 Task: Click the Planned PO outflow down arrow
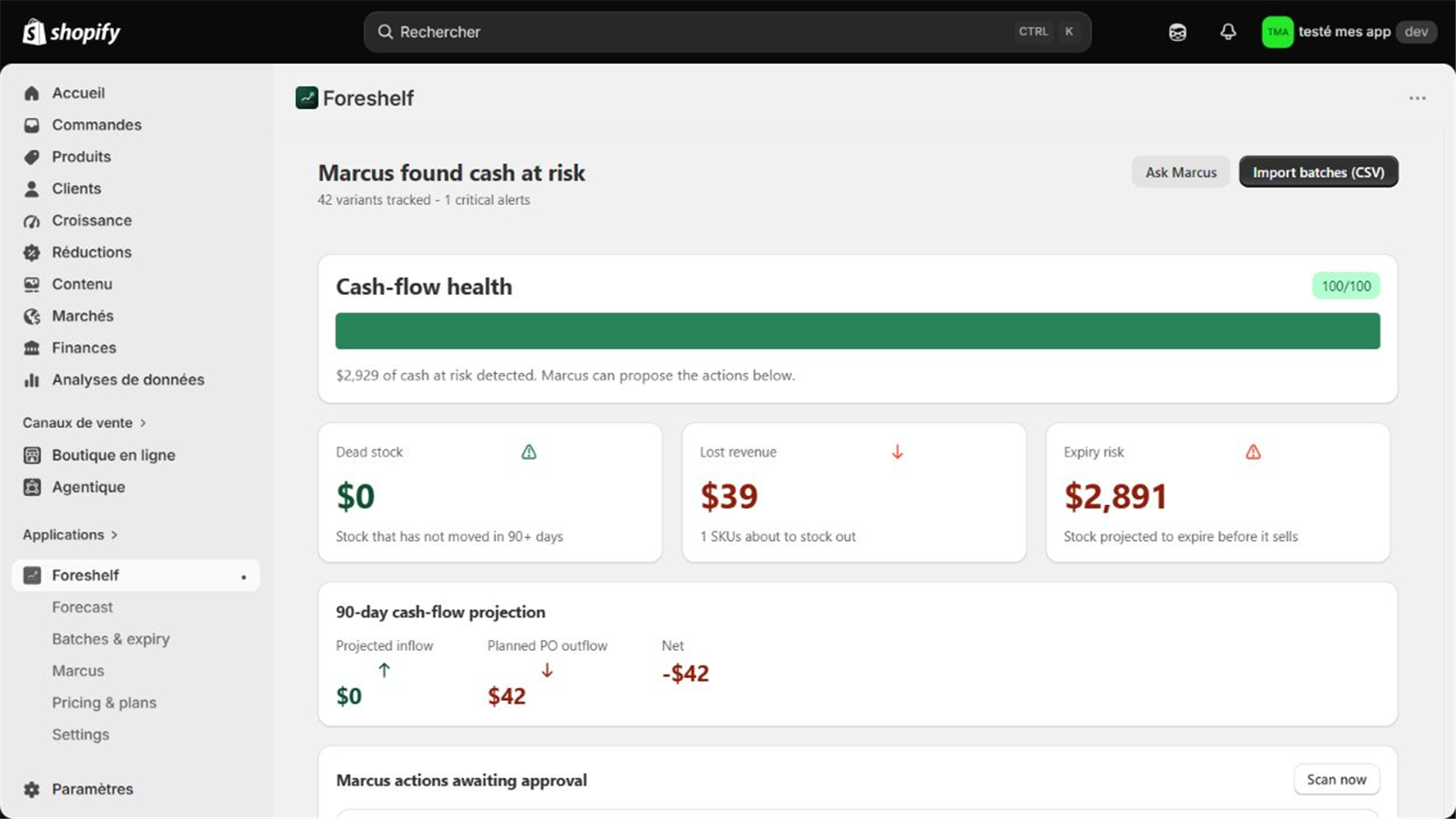547,670
